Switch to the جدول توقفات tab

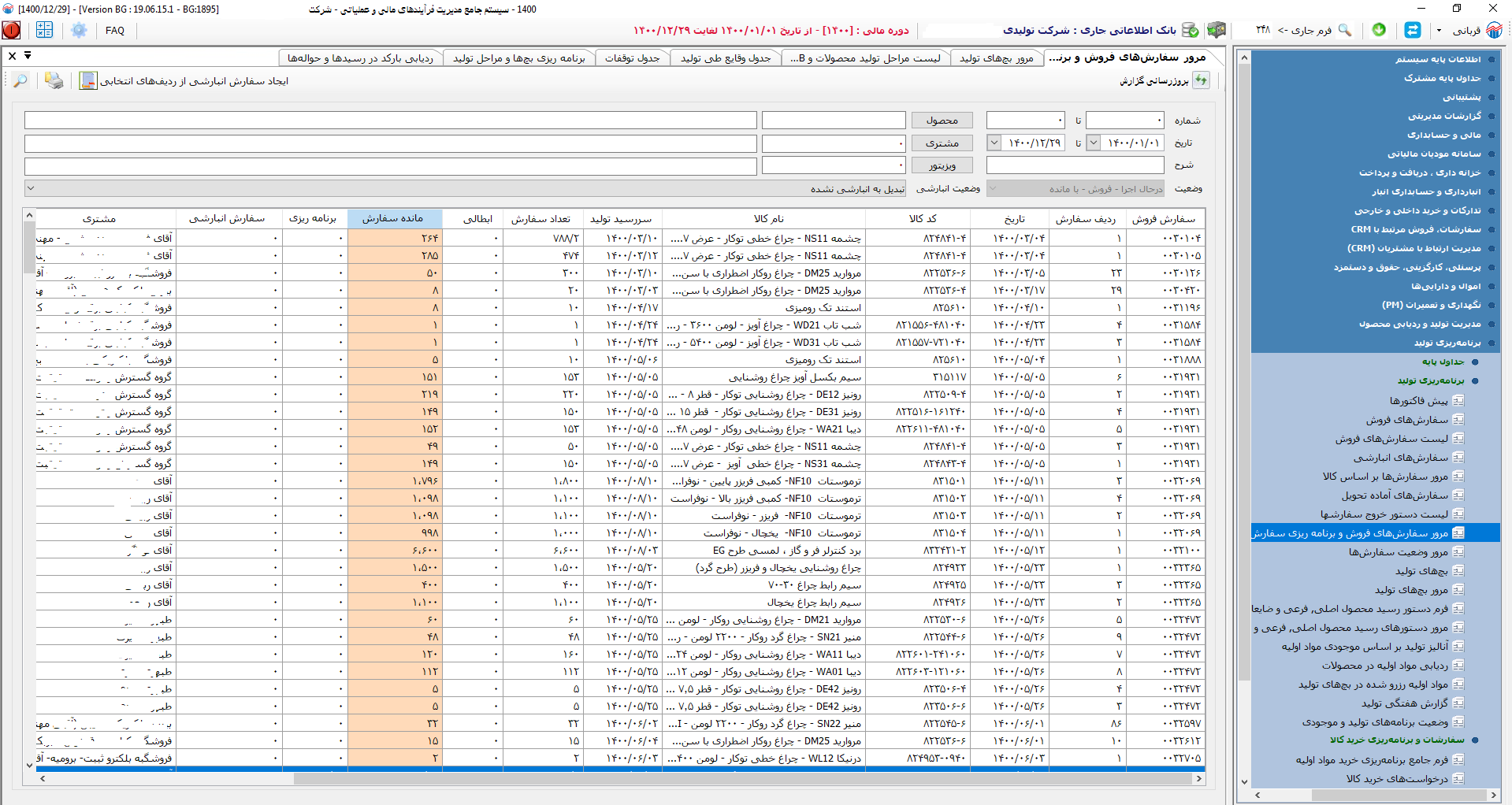(x=632, y=58)
